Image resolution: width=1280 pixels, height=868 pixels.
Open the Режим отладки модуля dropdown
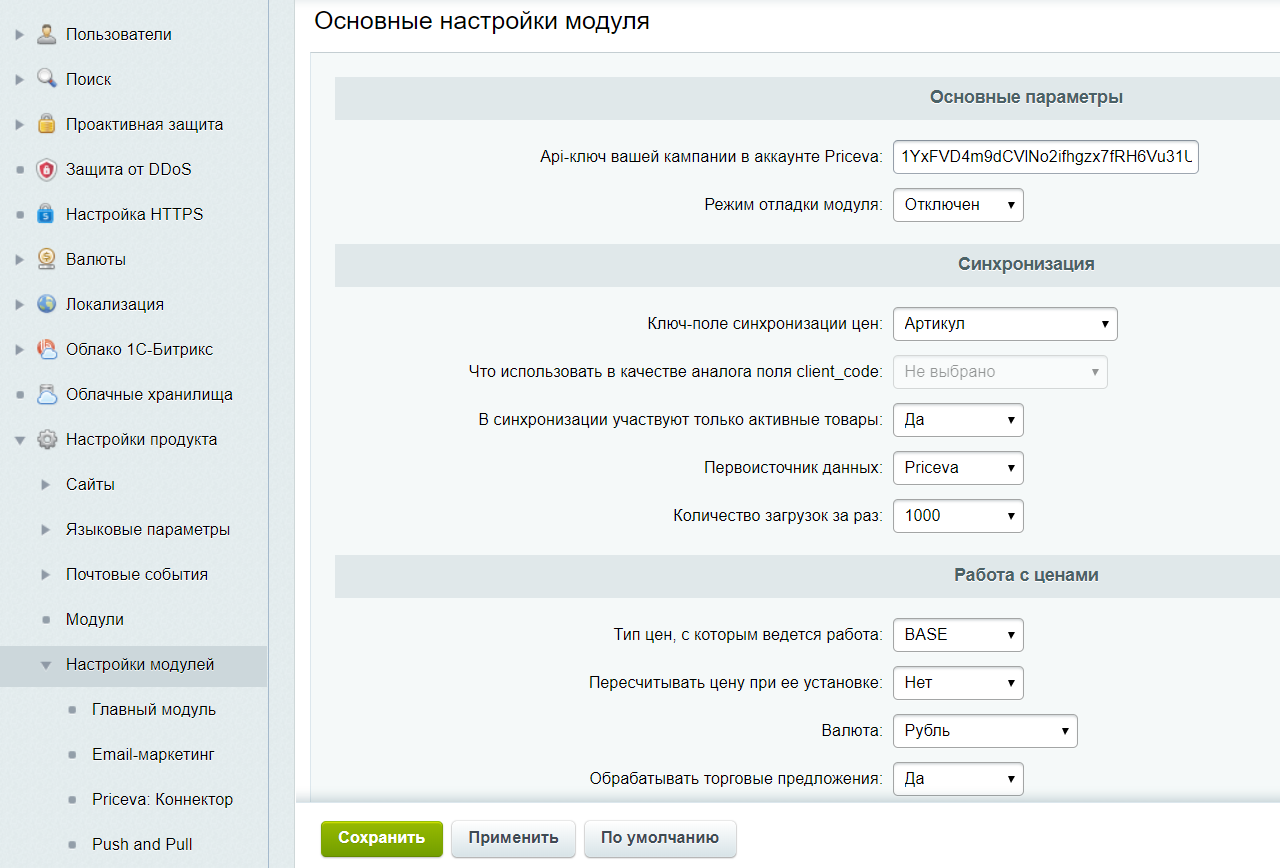(x=957, y=205)
